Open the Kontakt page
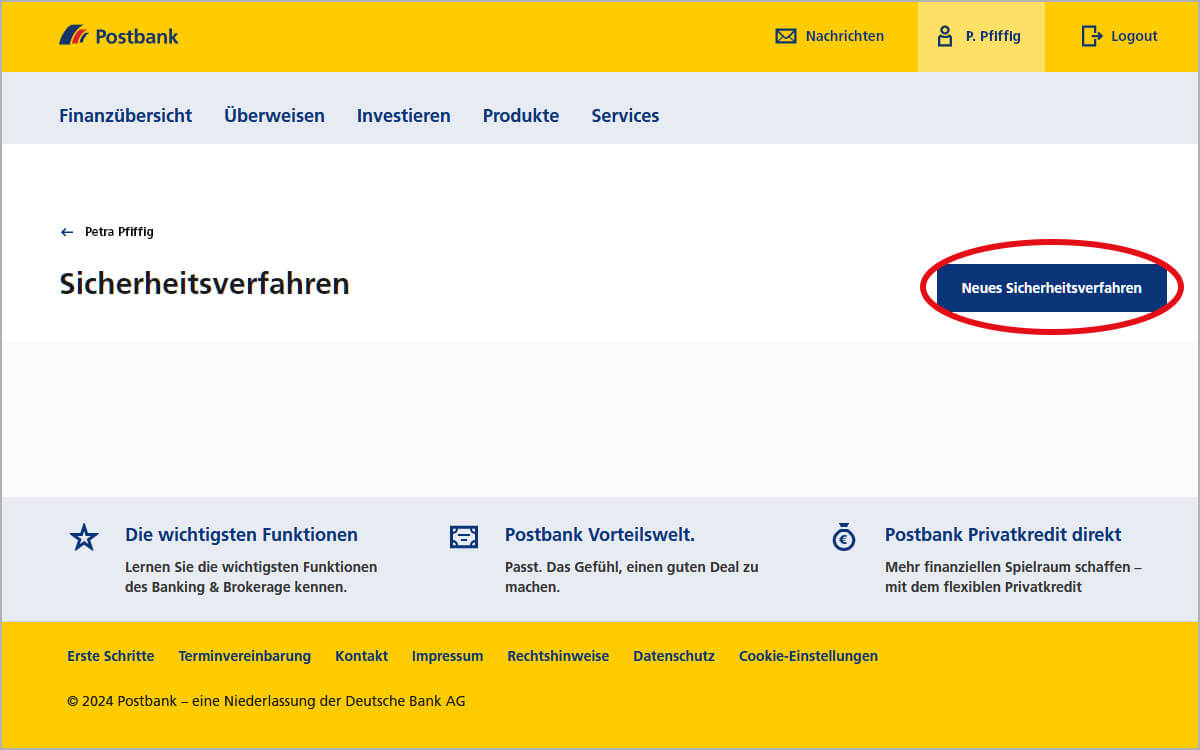Viewport: 1200px width, 750px height. [361, 656]
